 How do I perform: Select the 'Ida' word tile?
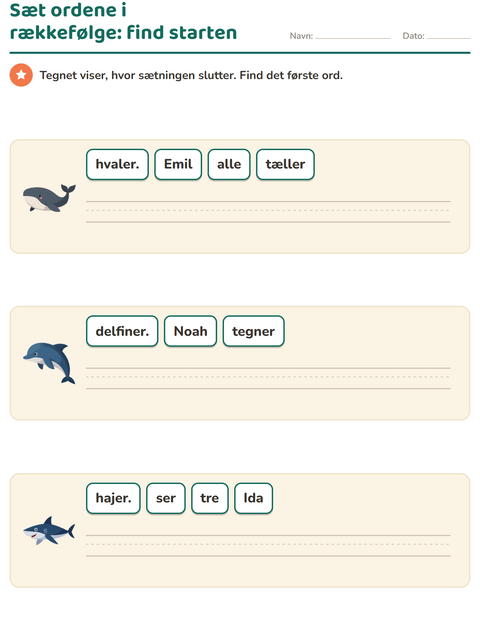pos(253,498)
